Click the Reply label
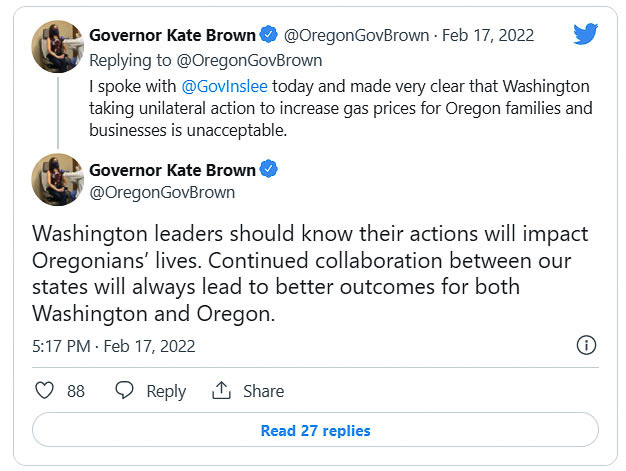The width and height of the screenshot is (626, 471). coord(166,391)
